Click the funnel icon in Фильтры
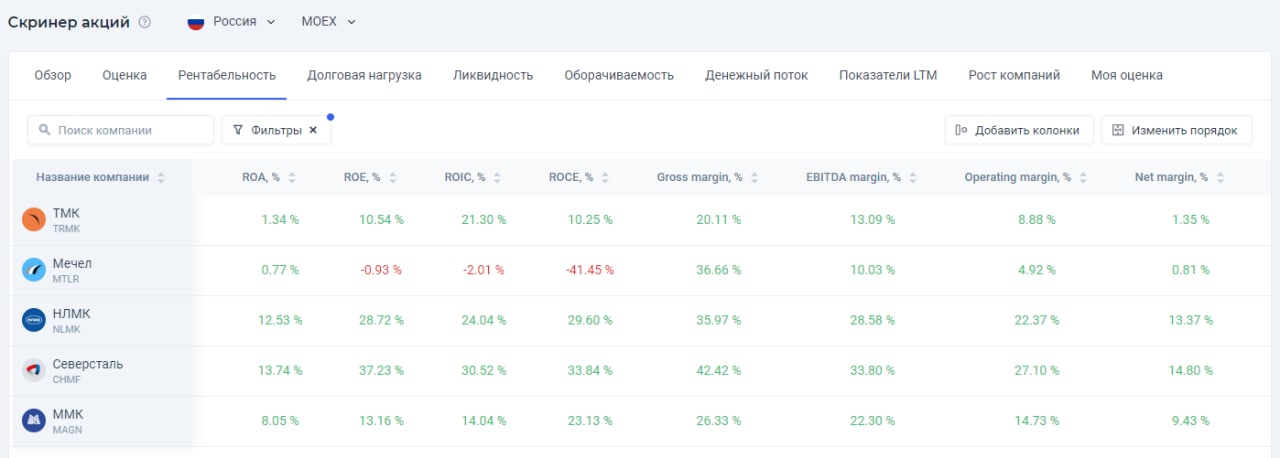The height and width of the screenshot is (458, 1280). pos(238,130)
